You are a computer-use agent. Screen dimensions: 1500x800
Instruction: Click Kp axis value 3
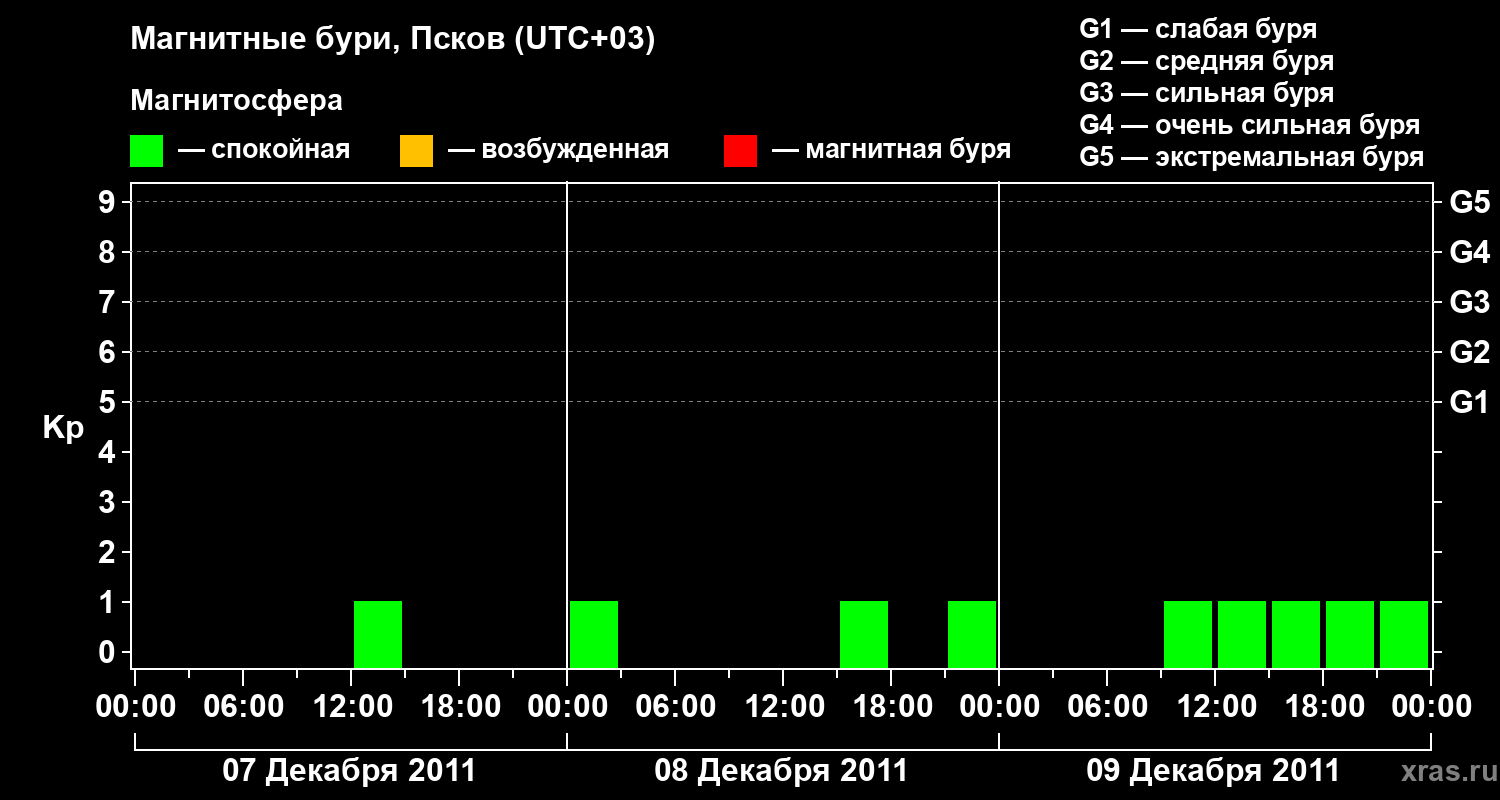click(108, 502)
